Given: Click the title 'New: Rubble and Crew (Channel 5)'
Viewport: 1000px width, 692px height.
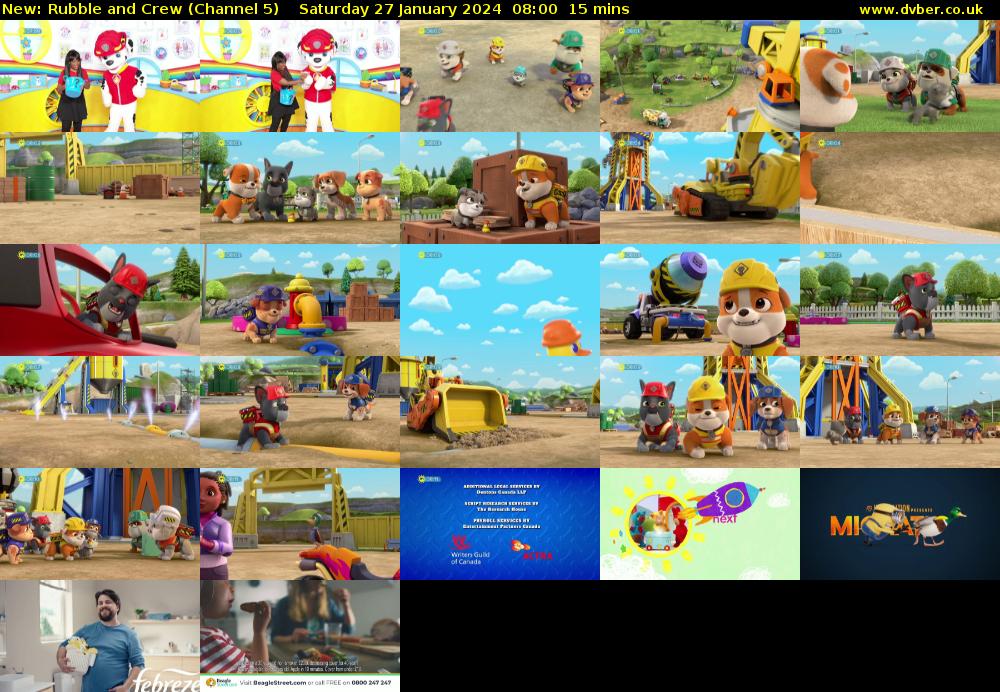Looking at the screenshot, I should pyautogui.click(x=140, y=10).
